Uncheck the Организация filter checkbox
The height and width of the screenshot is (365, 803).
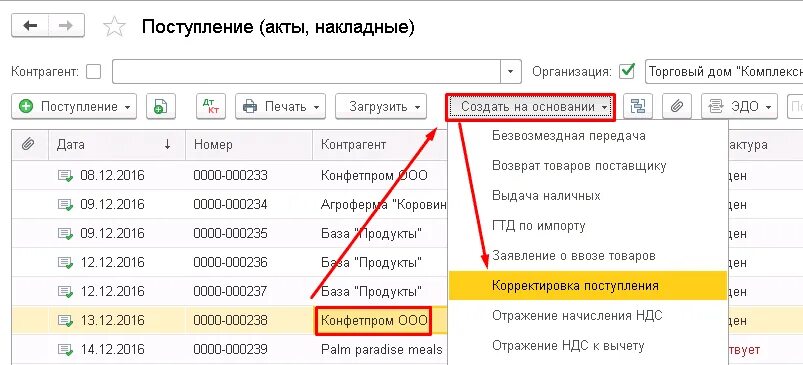(x=627, y=72)
